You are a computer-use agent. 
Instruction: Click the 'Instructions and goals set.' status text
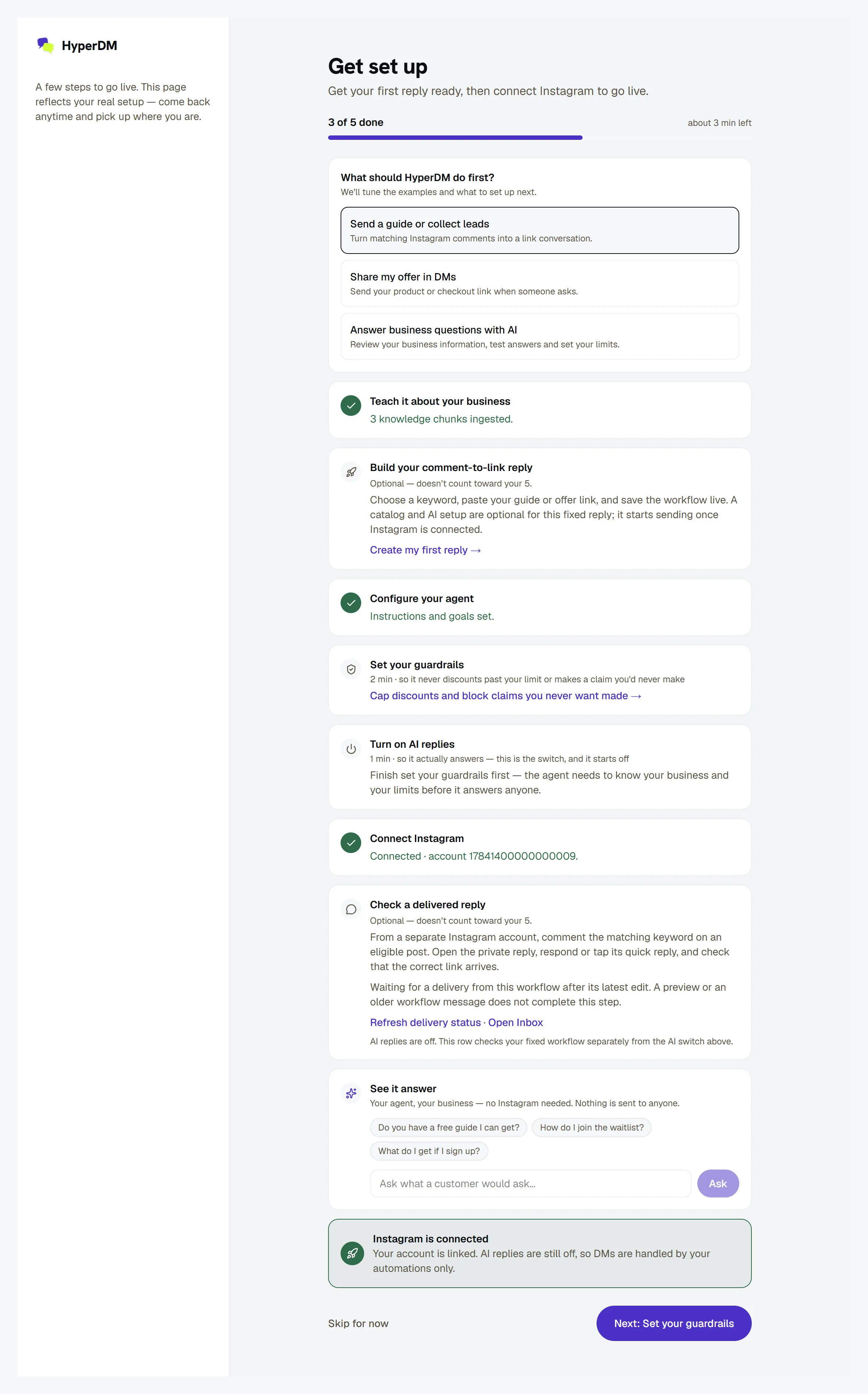click(432, 616)
